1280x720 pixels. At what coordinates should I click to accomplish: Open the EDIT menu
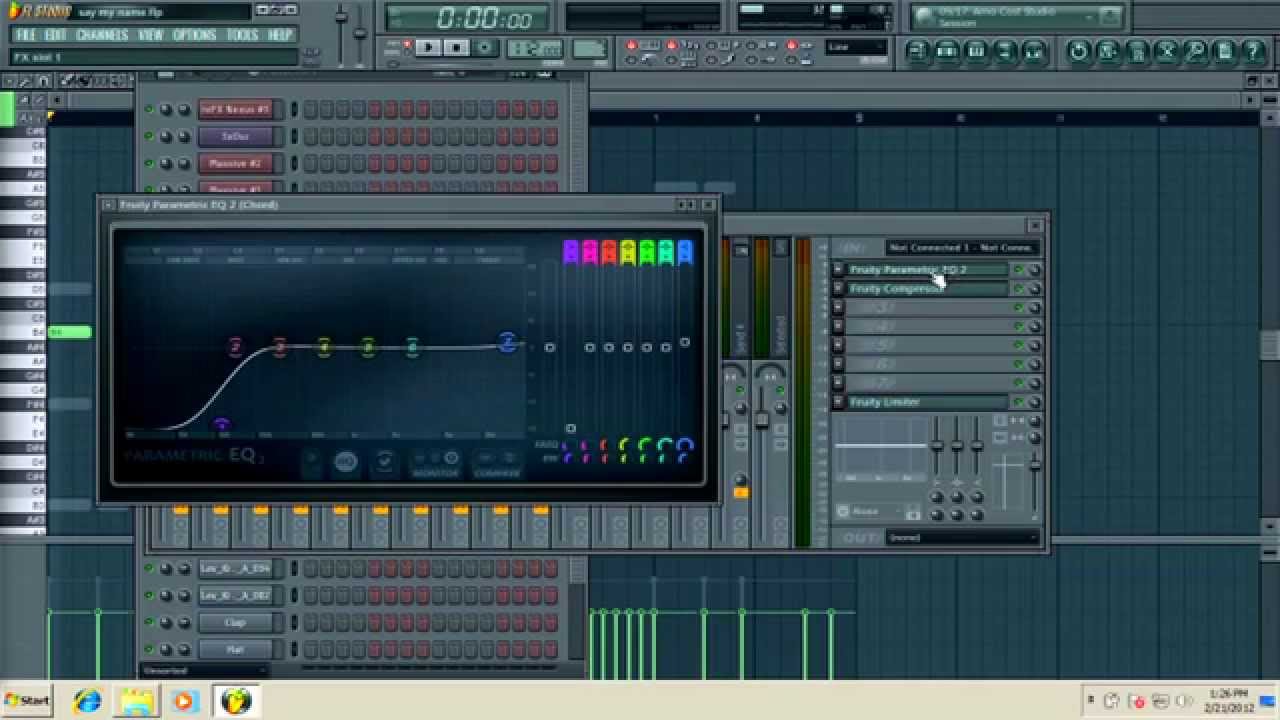[55, 35]
